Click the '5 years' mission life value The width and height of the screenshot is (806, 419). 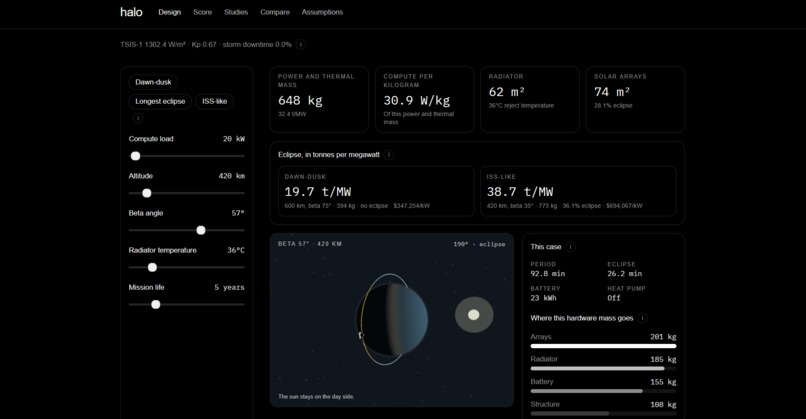click(229, 287)
